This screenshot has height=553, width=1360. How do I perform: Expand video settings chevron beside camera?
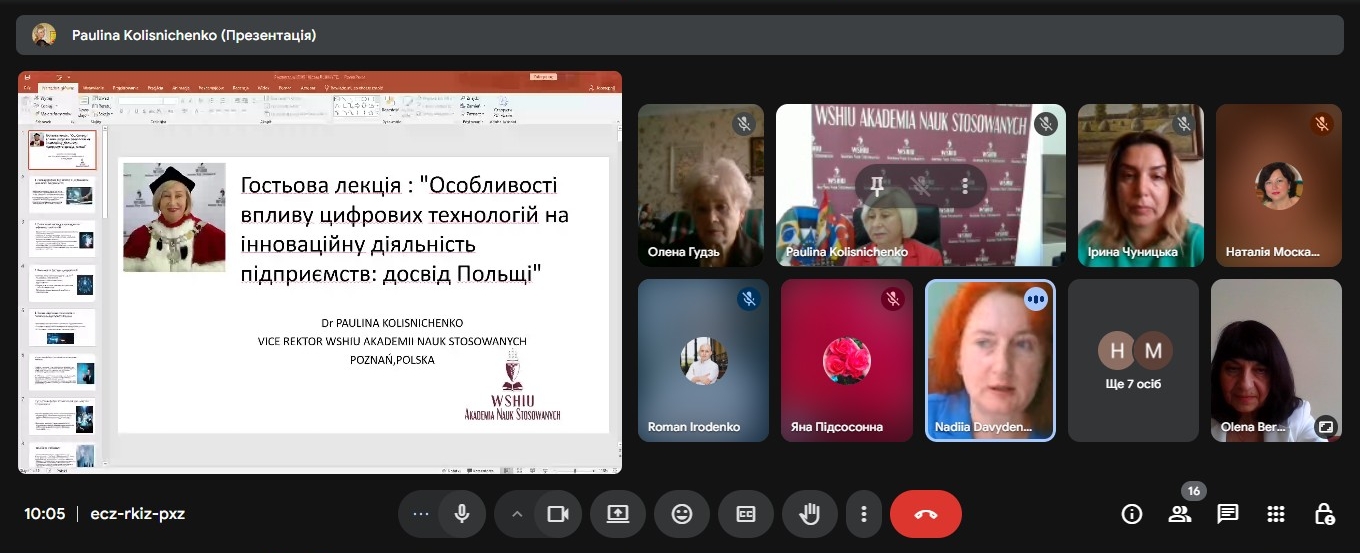(517, 514)
